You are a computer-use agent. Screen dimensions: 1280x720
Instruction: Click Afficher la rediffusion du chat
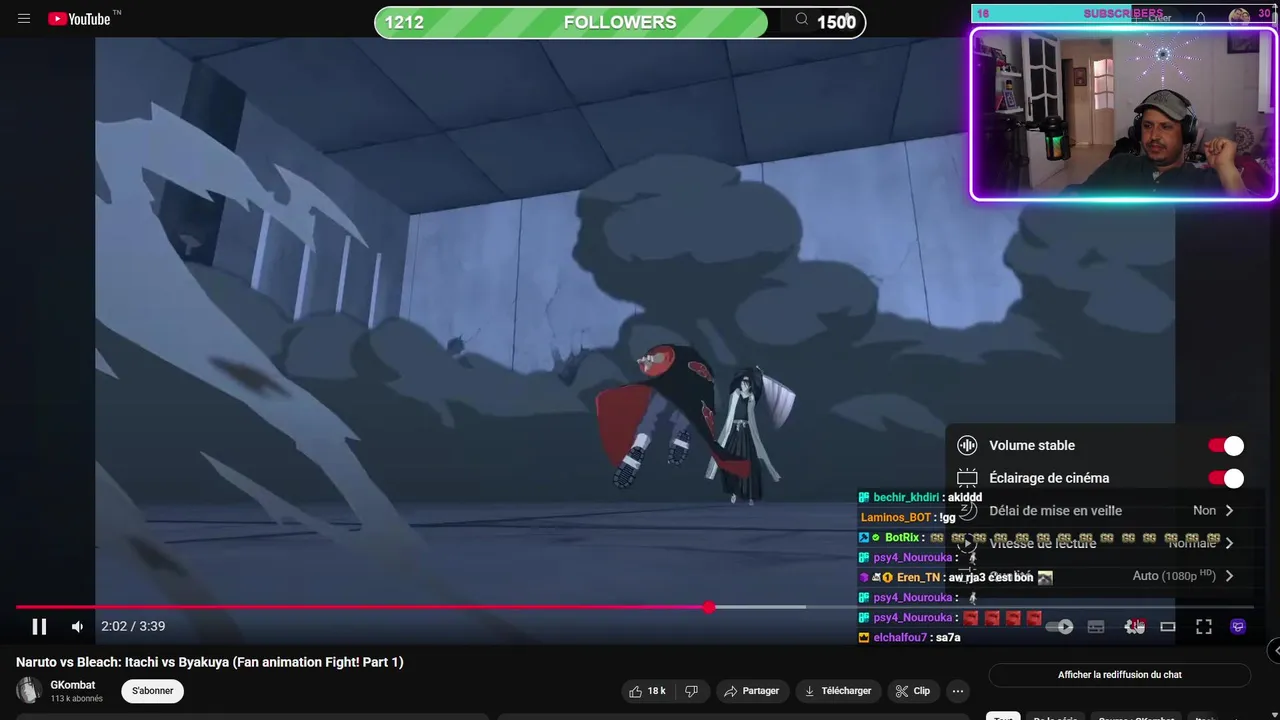click(x=1120, y=675)
